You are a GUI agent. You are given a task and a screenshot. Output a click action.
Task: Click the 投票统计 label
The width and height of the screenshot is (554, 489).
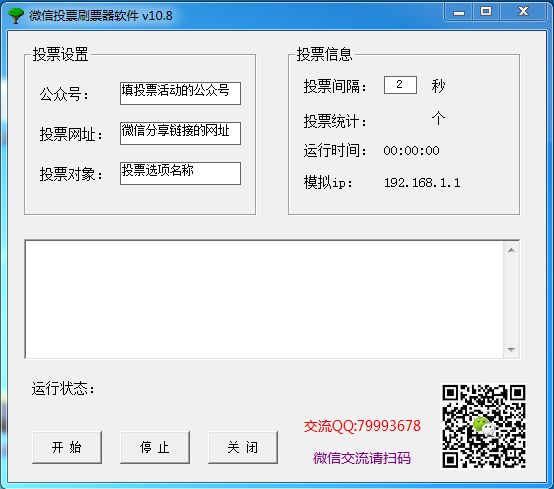(335, 121)
